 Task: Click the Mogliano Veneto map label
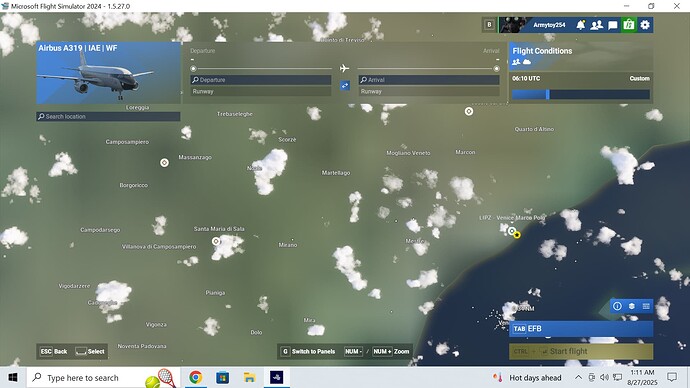click(408, 153)
